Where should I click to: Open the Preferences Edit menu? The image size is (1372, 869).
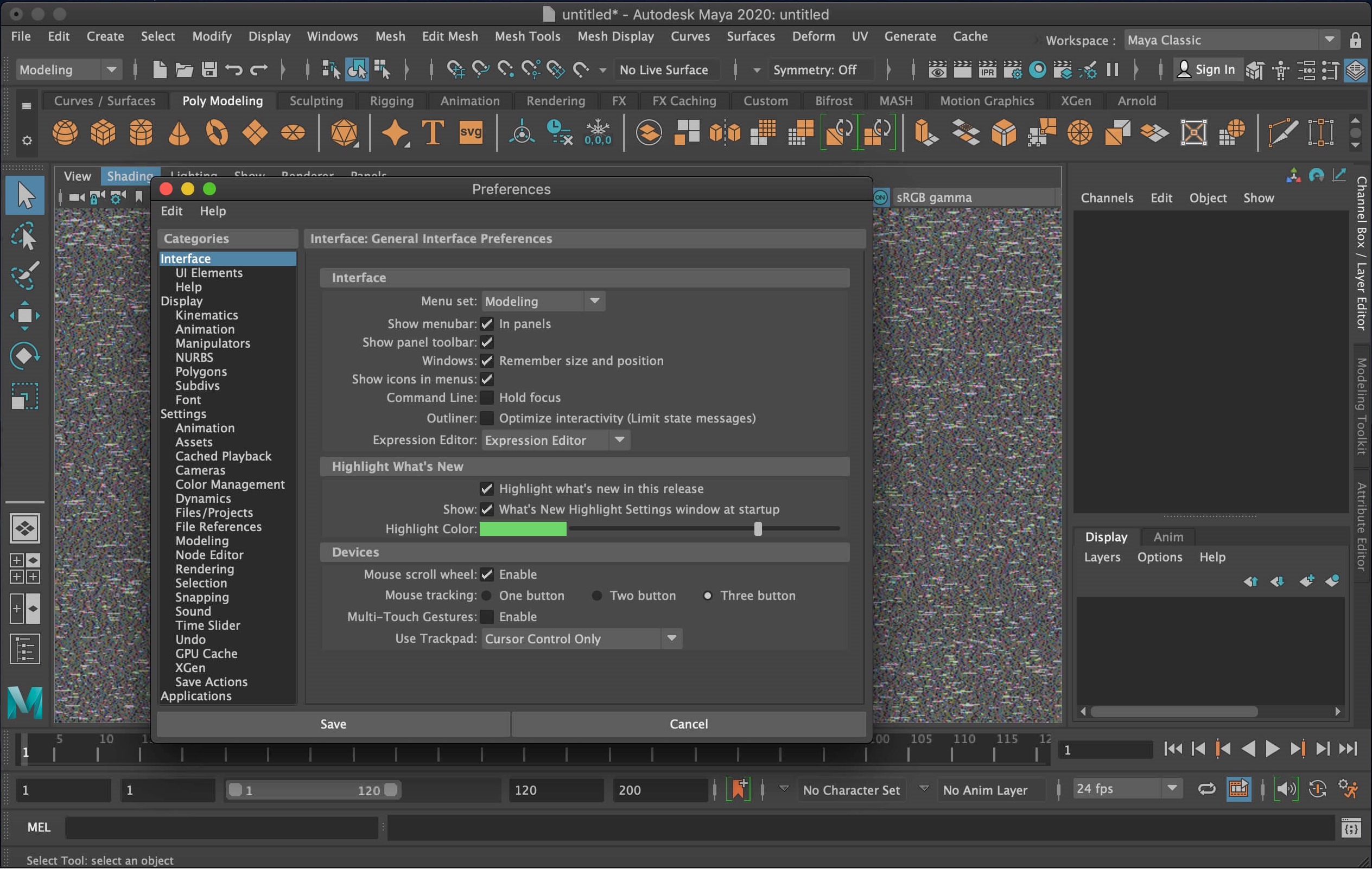coord(171,210)
